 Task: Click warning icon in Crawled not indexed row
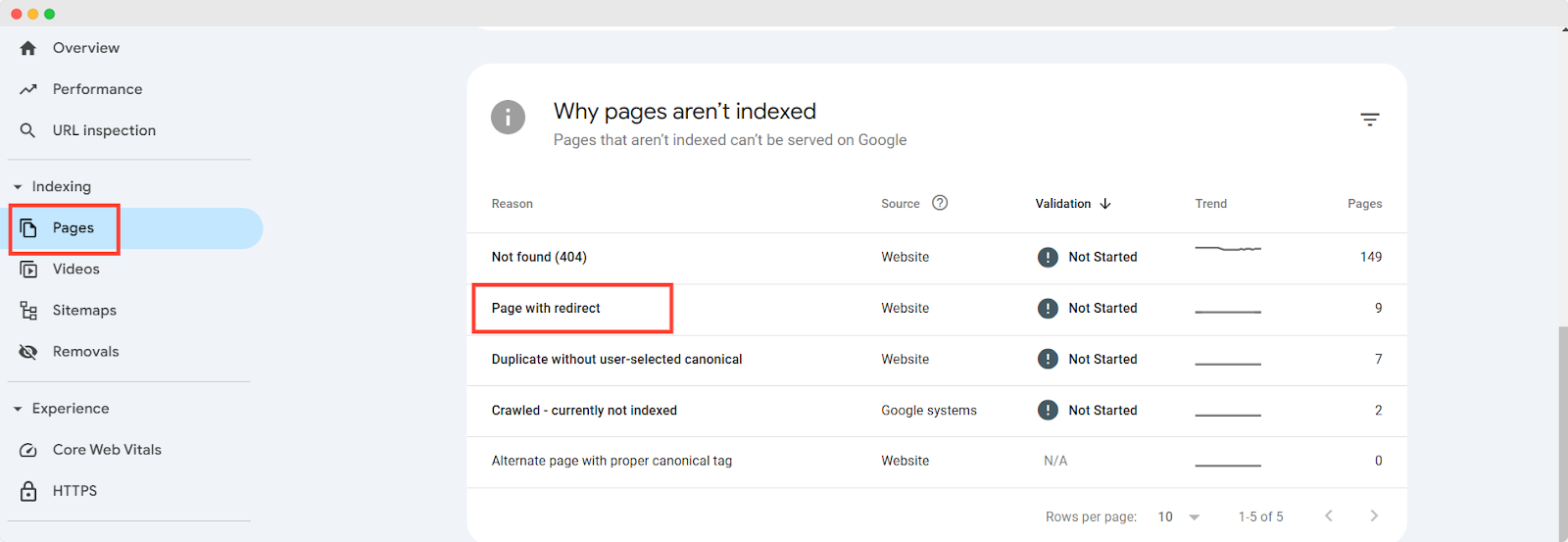pyautogui.click(x=1048, y=410)
